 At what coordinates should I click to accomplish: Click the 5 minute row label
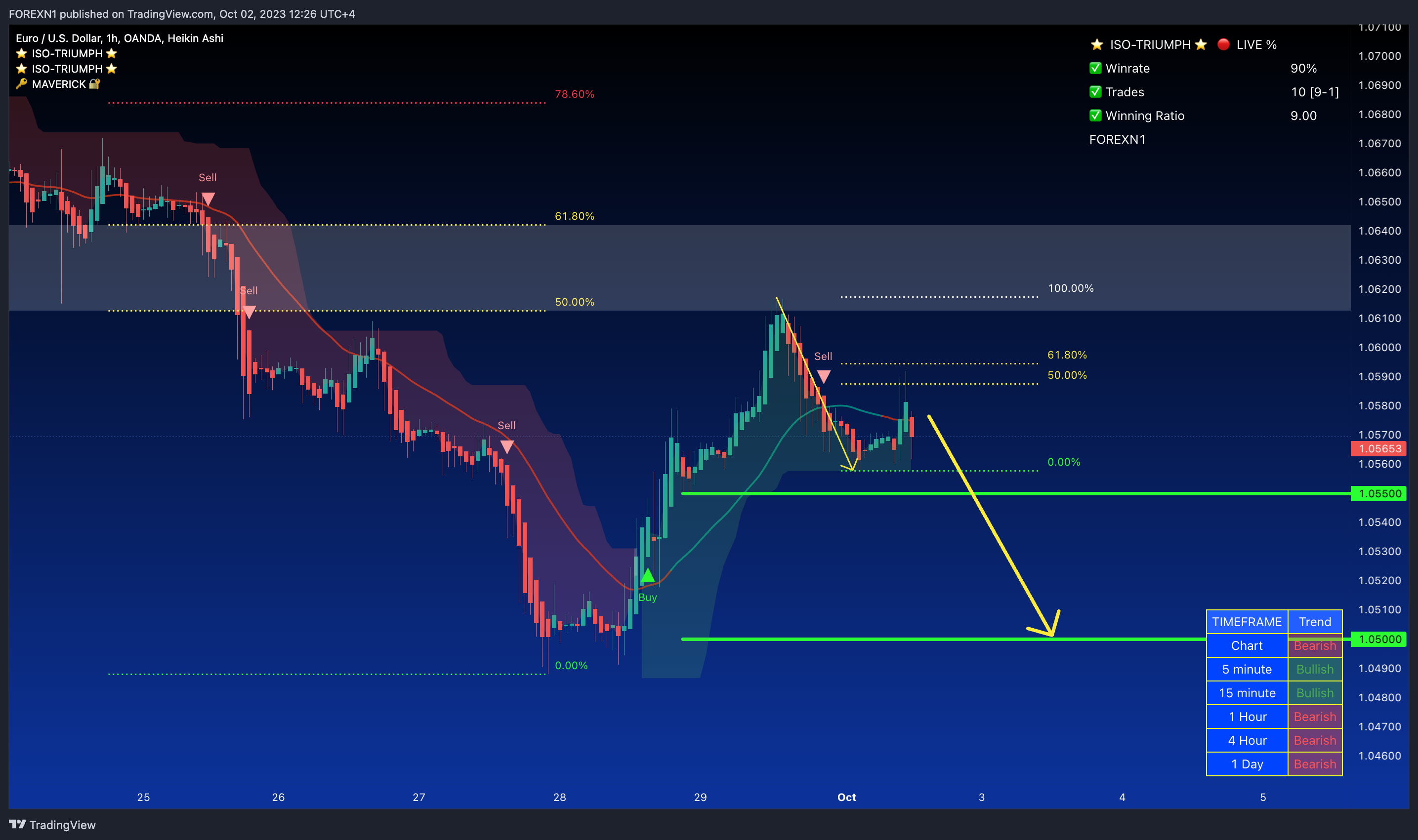pyautogui.click(x=1247, y=669)
